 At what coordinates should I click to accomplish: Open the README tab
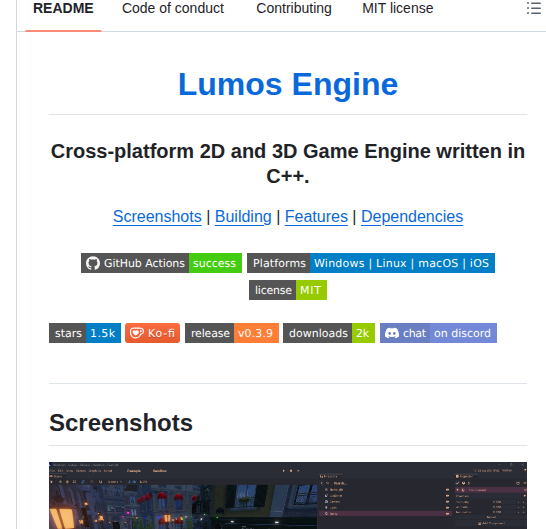[x=63, y=8]
